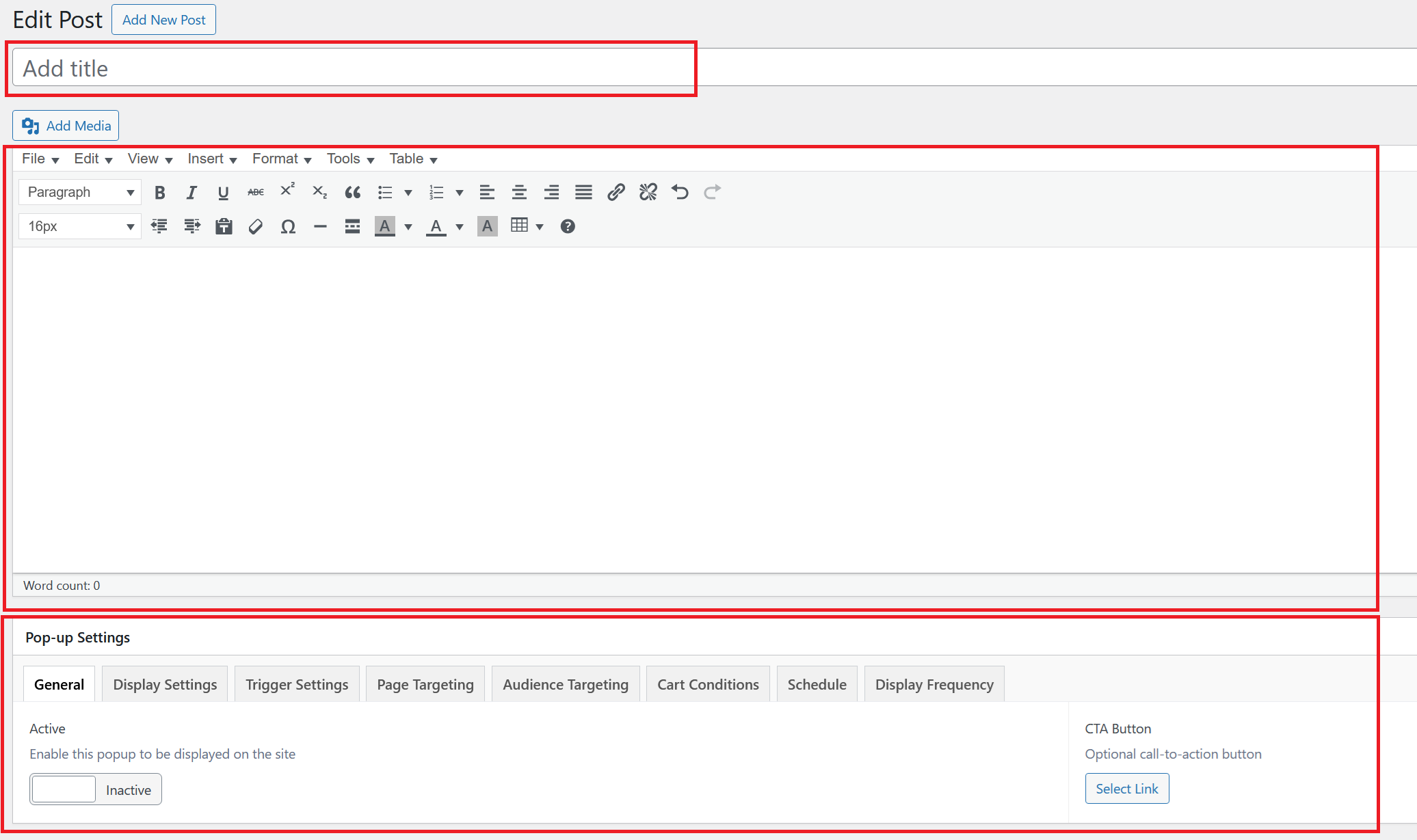Align text right
The image size is (1417, 840).
(551, 193)
